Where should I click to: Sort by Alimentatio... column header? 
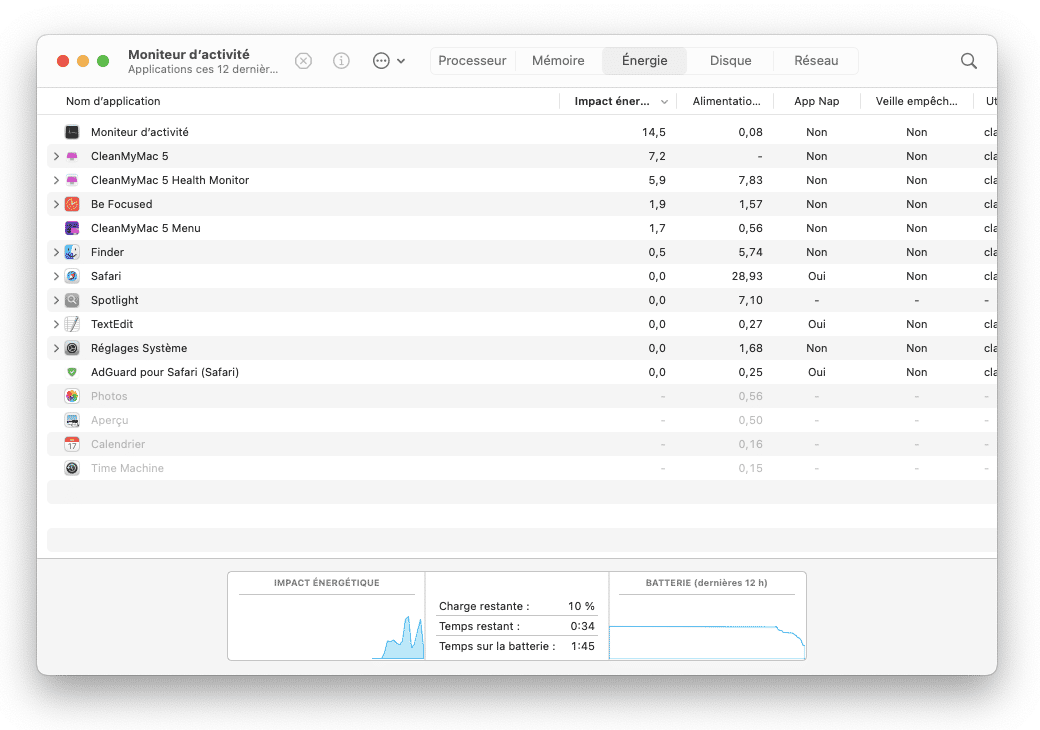726,101
